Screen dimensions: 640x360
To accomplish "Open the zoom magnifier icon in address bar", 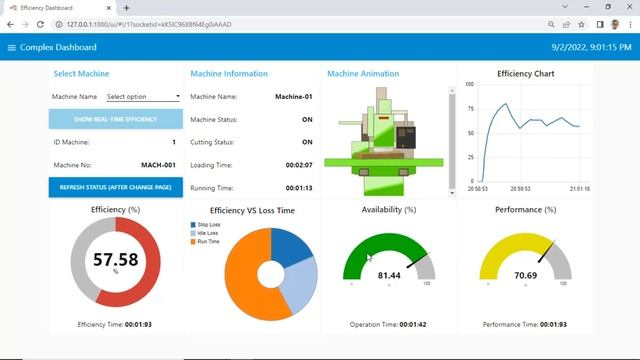I will [x=551, y=24].
